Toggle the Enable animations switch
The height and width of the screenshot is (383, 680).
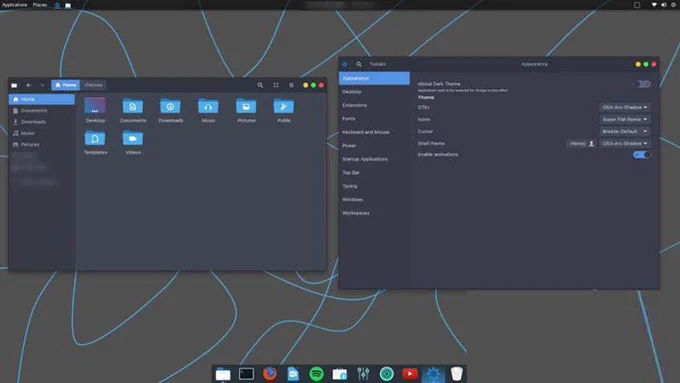[642, 154]
